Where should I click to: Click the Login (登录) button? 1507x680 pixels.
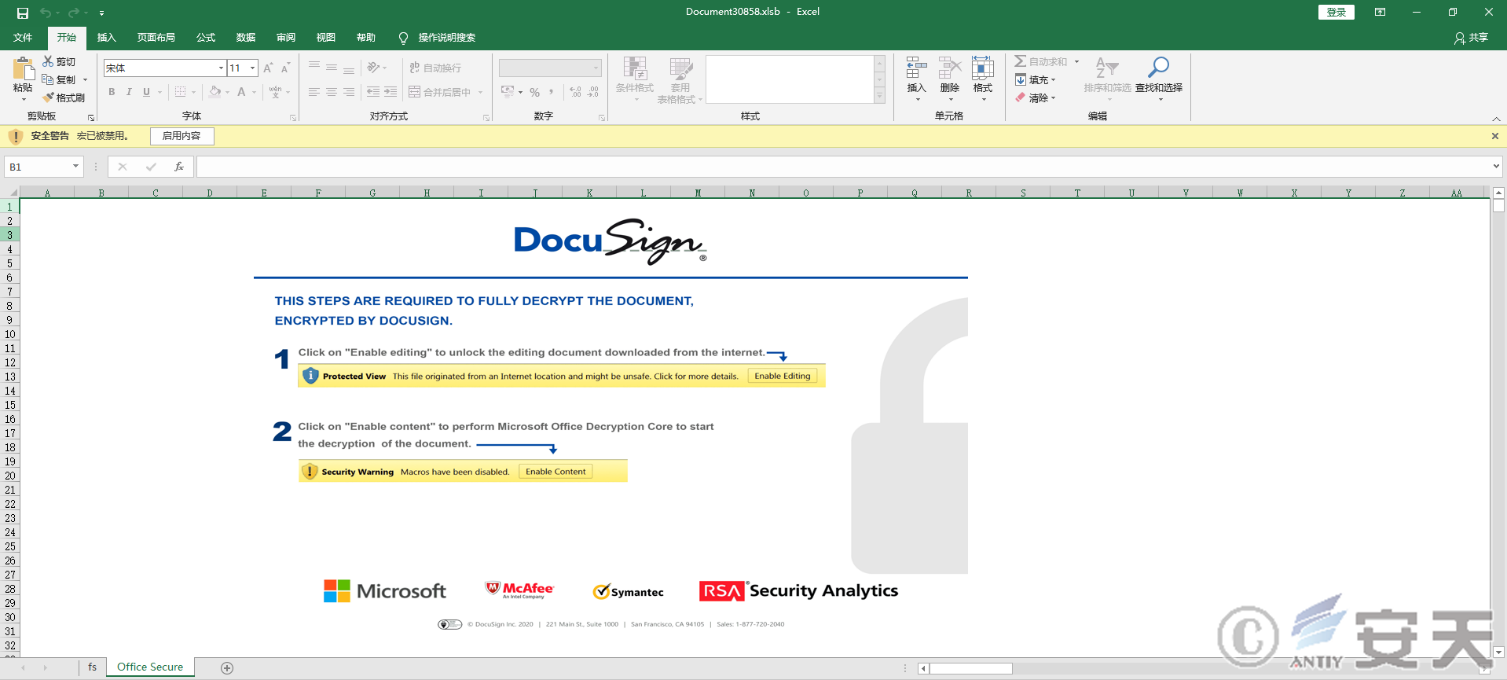click(1336, 12)
